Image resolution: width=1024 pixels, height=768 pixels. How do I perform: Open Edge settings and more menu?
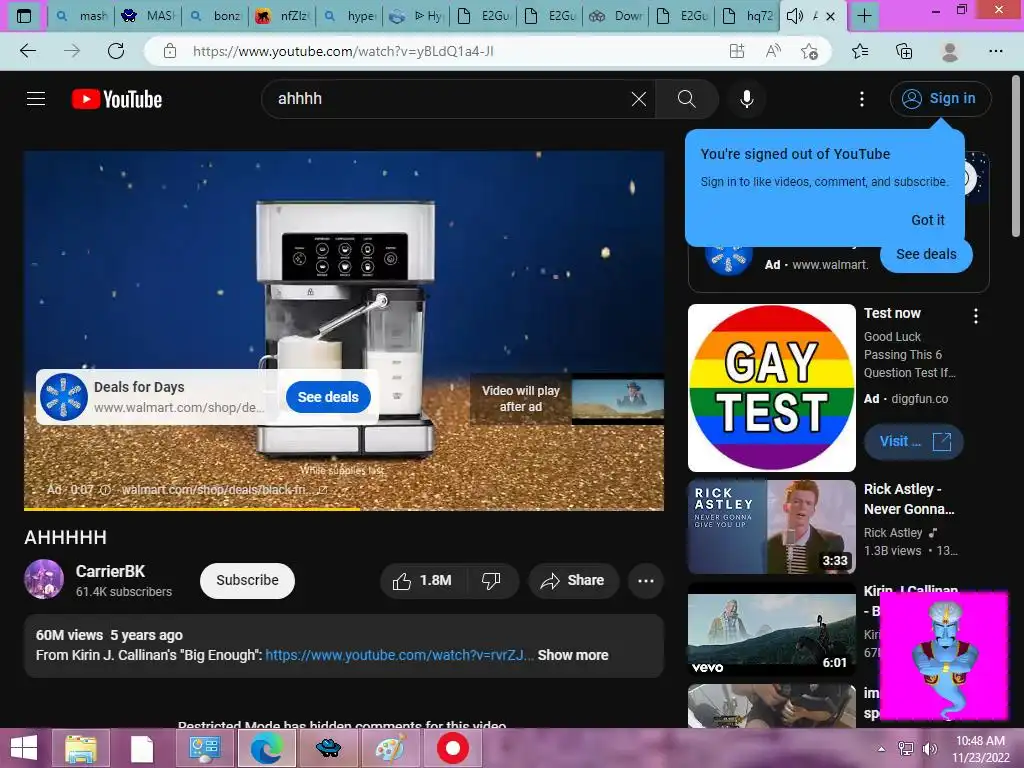[x=995, y=51]
